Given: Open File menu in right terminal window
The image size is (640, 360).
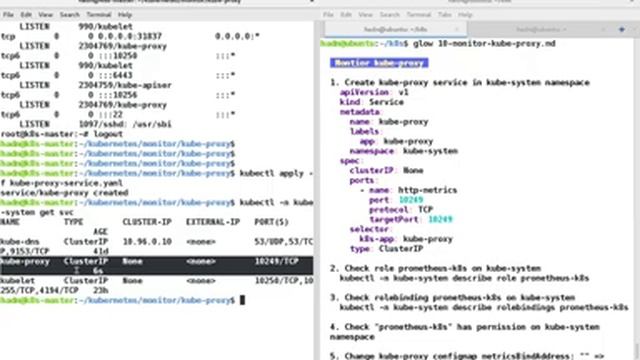Looking at the screenshot, I should 328,15.
